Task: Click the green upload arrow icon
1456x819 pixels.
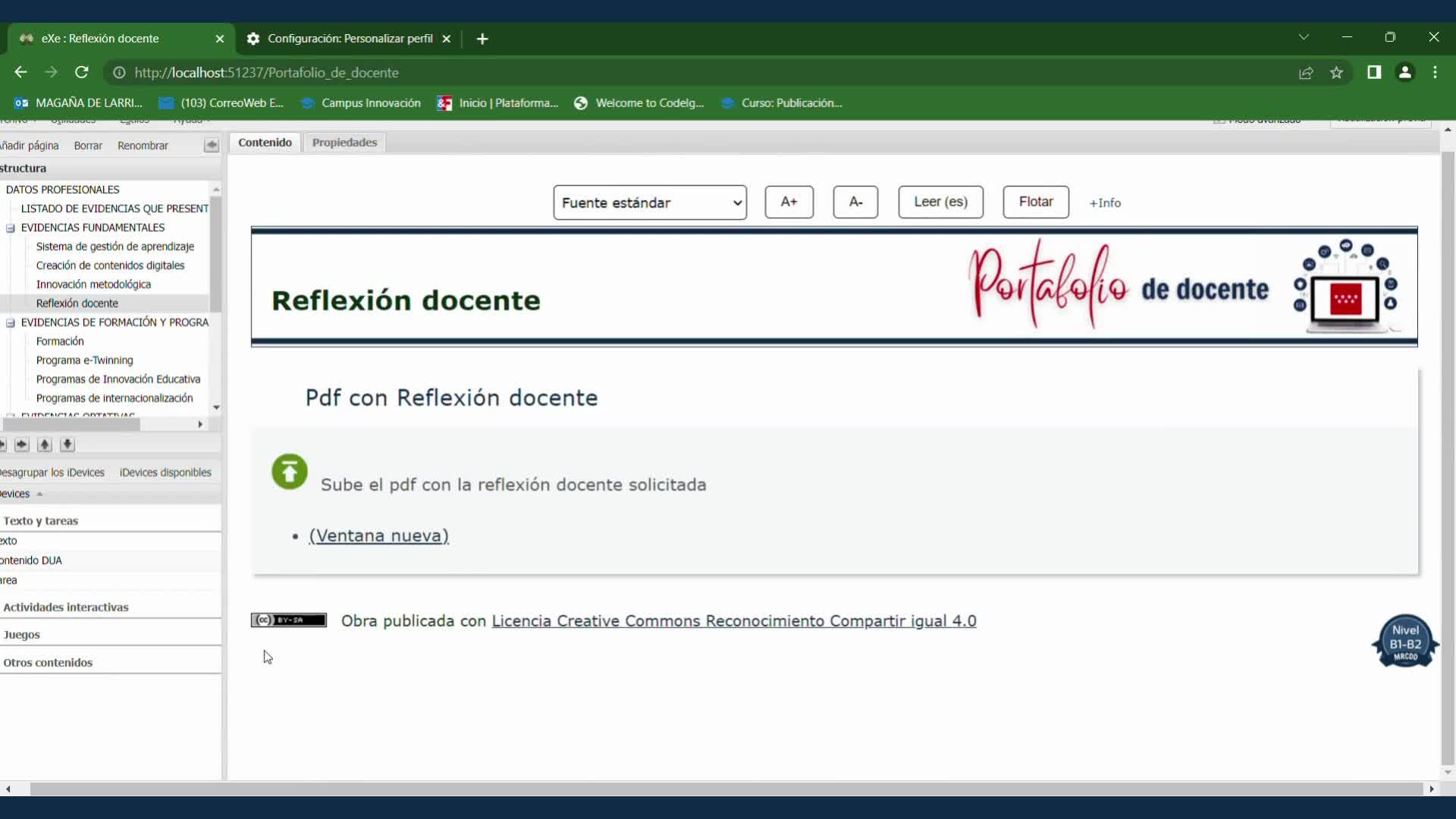Action: [290, 472]
